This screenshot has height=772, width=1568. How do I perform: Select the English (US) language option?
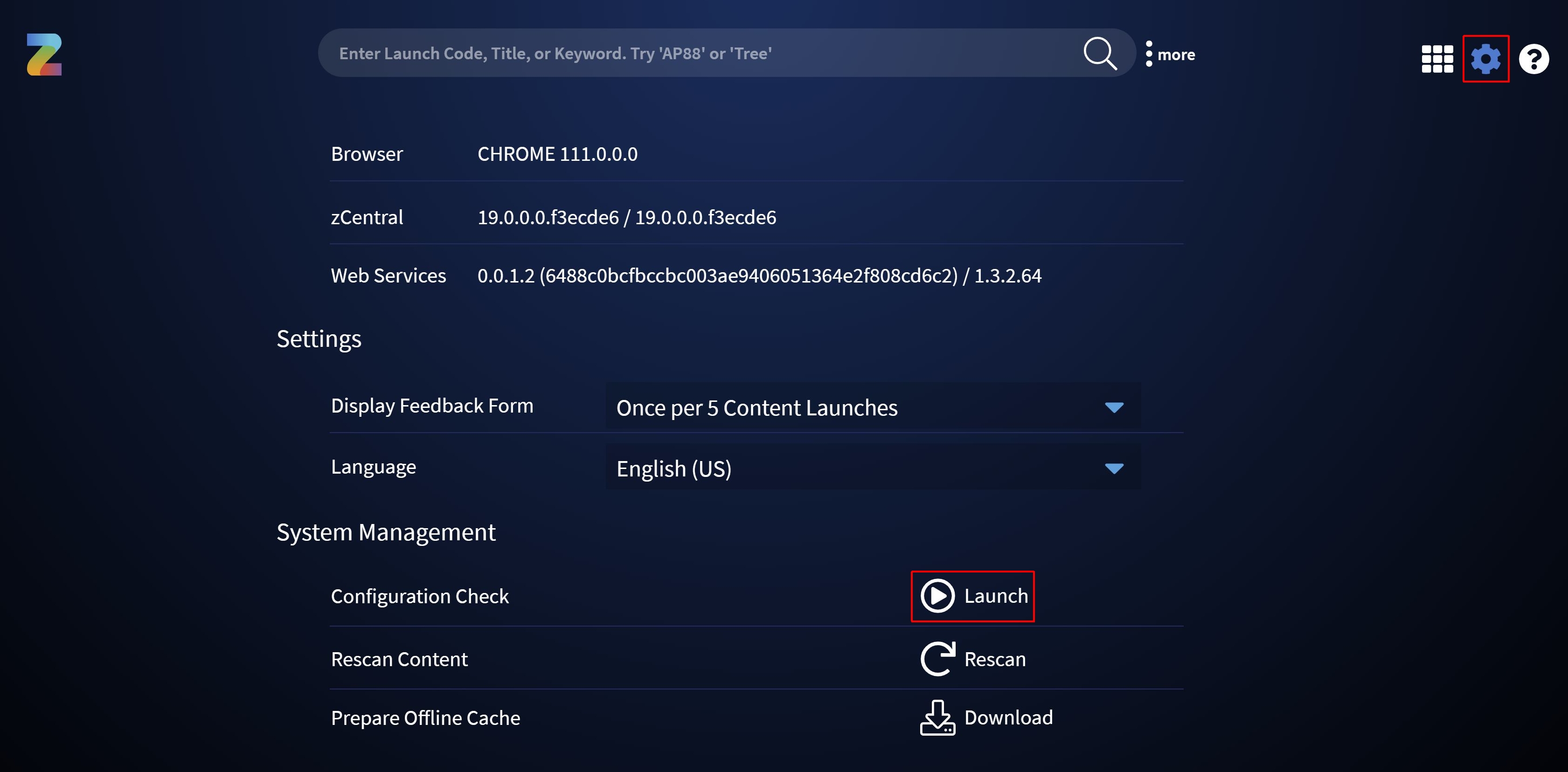click(x=673, y=469)
